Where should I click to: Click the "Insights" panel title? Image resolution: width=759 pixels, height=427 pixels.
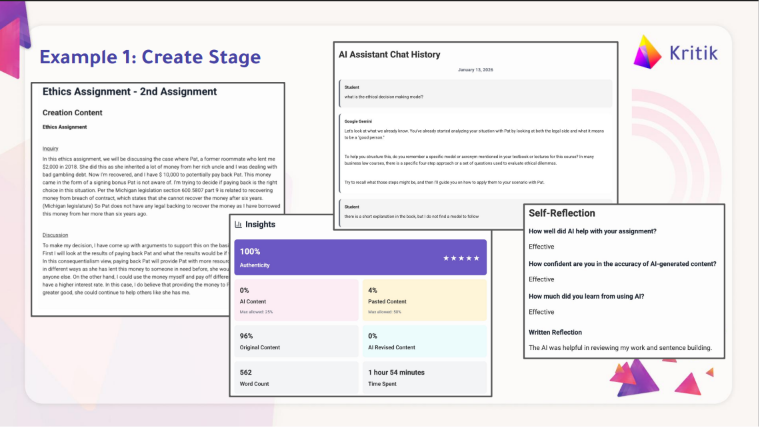[260, 225]
